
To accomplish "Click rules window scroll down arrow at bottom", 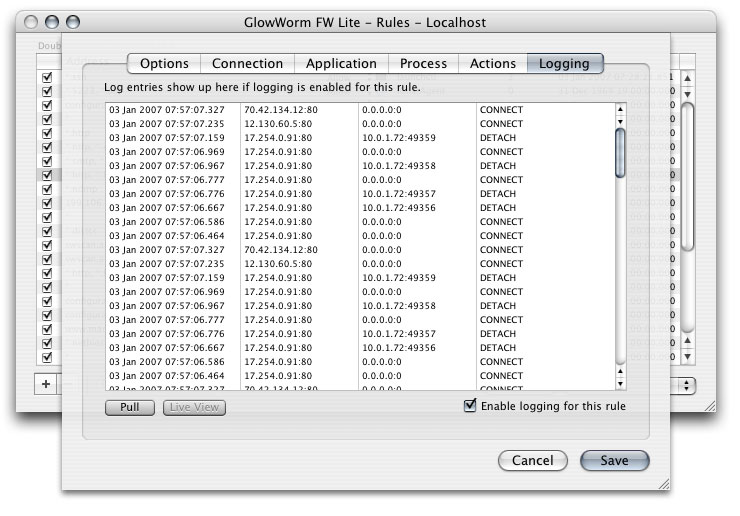I will tap(688, 356).
